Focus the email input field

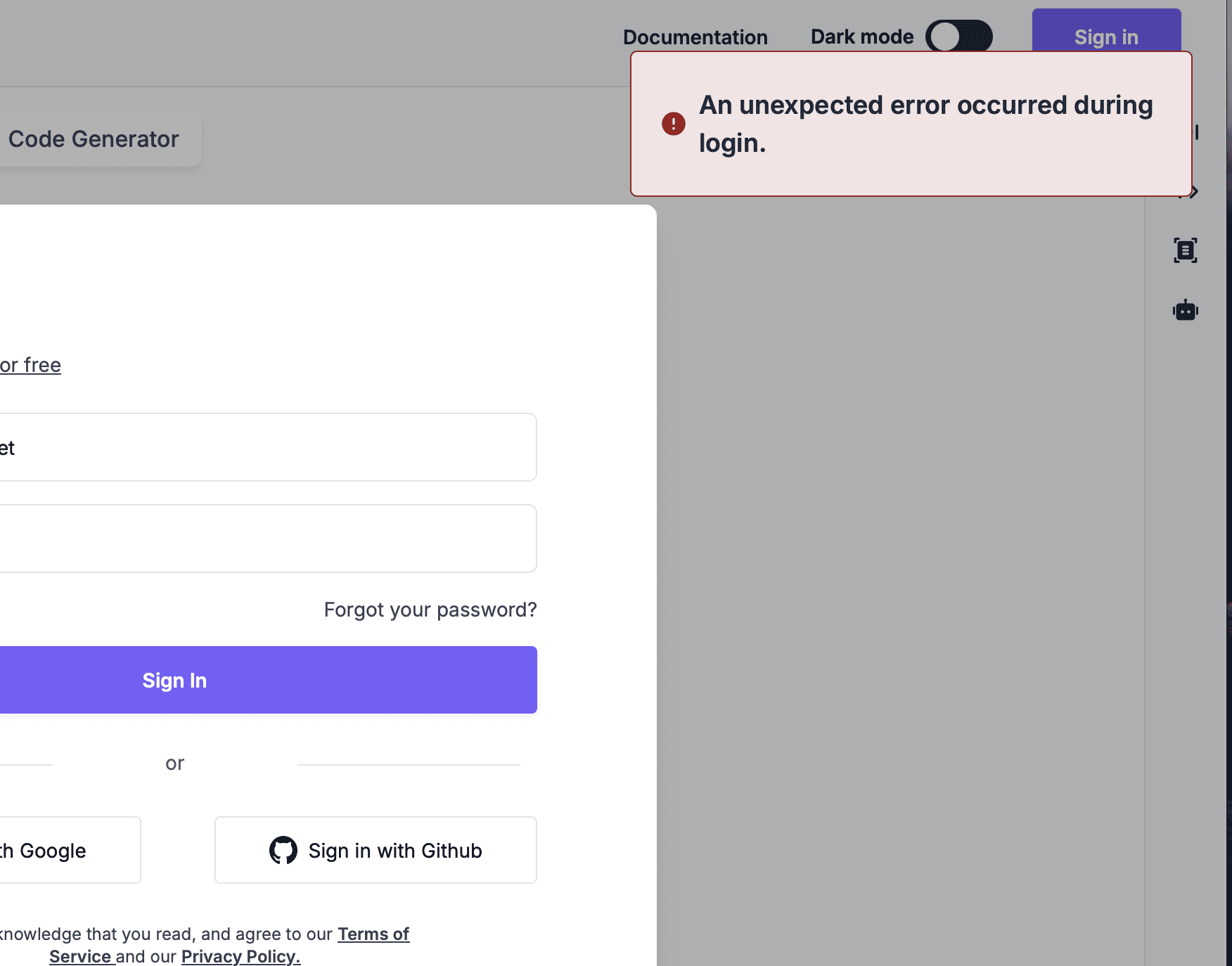267,447
